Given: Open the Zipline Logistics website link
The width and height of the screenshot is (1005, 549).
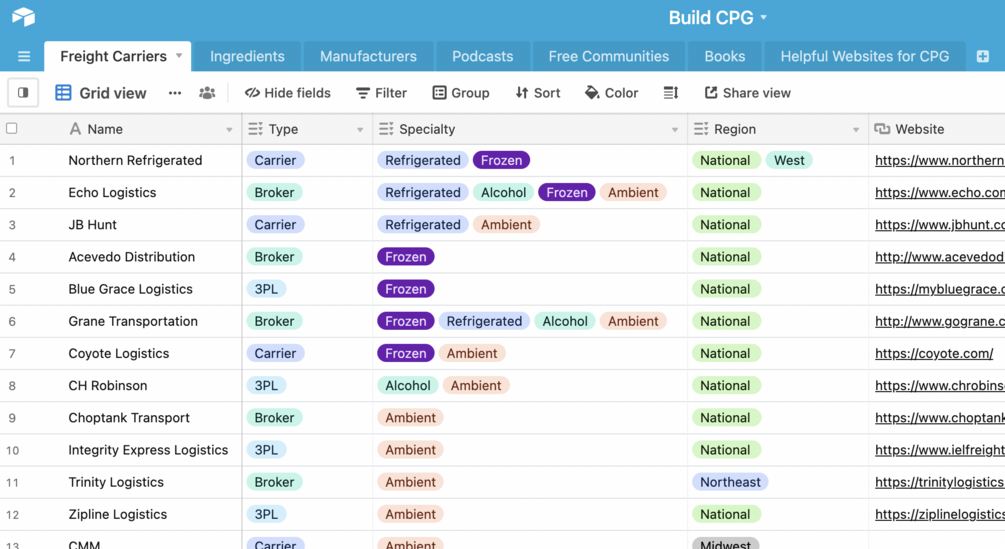Looking at the screenshot, I should [x=940, y=514].
